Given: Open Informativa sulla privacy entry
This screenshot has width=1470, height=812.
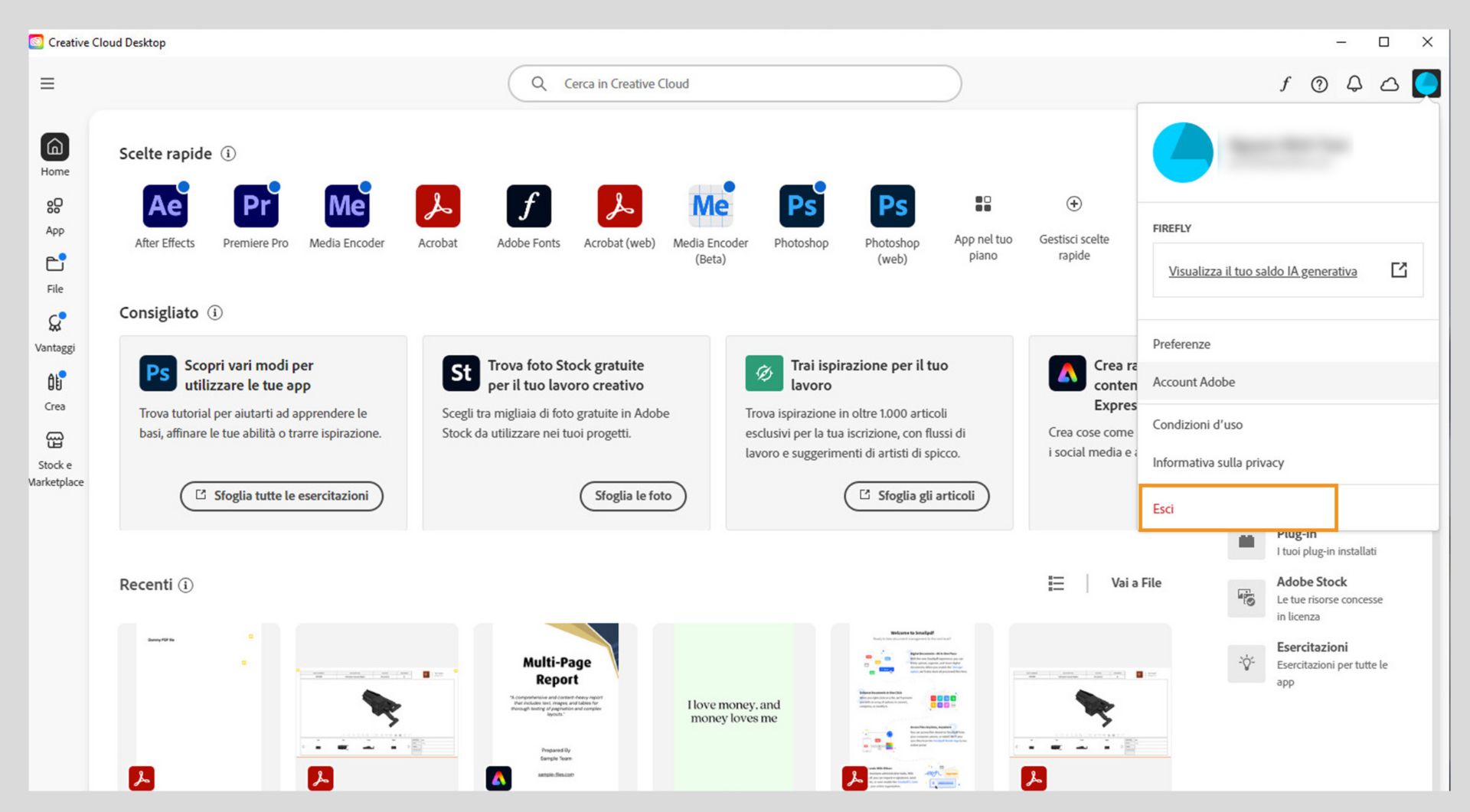Looking at the screenshot, I should click(x=1288, y=463).
